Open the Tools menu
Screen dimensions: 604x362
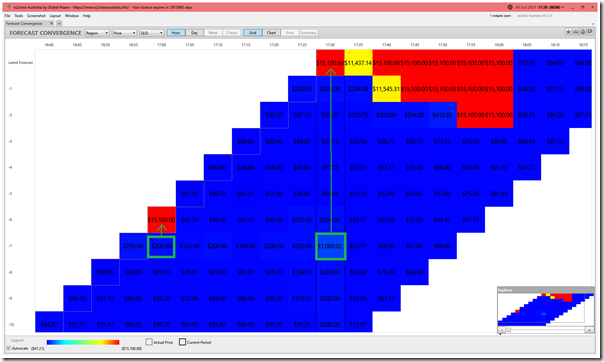coord(19,16)
